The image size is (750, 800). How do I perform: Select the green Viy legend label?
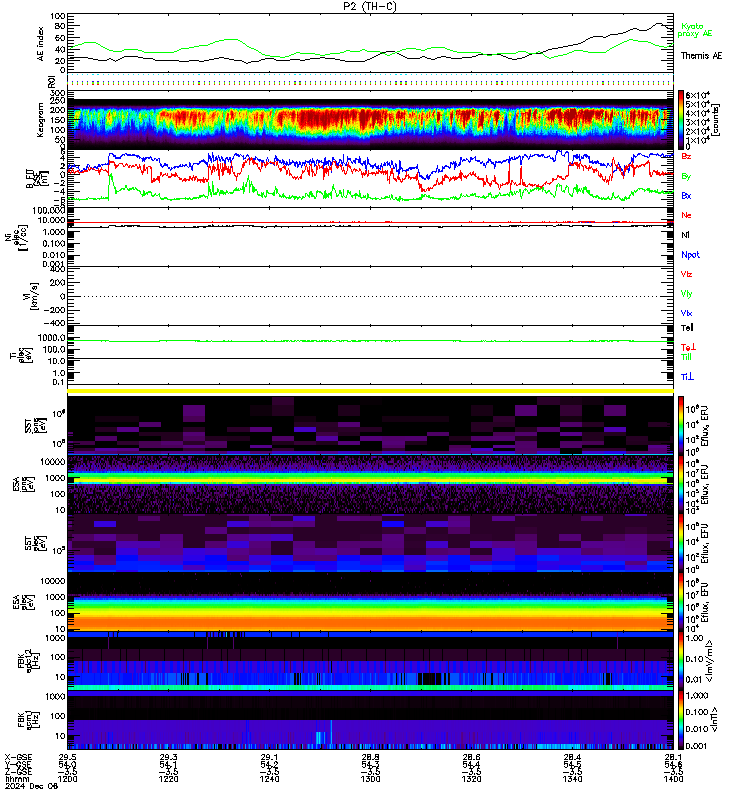pos(686,294)
